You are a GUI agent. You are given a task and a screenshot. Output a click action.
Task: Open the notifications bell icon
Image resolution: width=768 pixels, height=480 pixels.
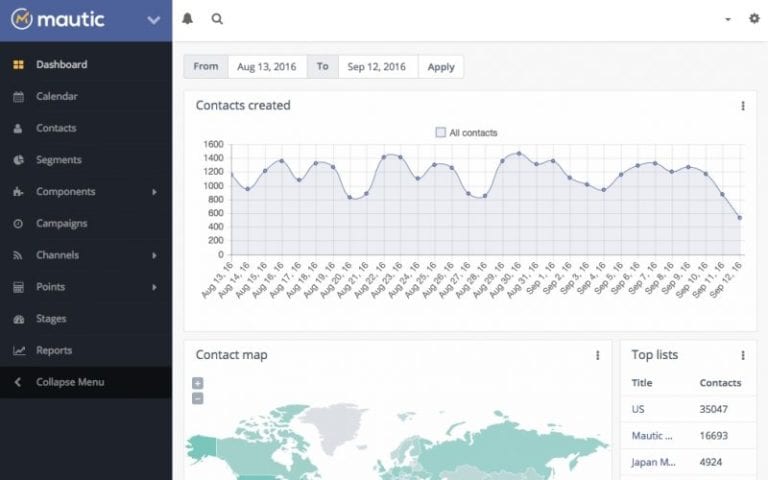tap(188, 19)
